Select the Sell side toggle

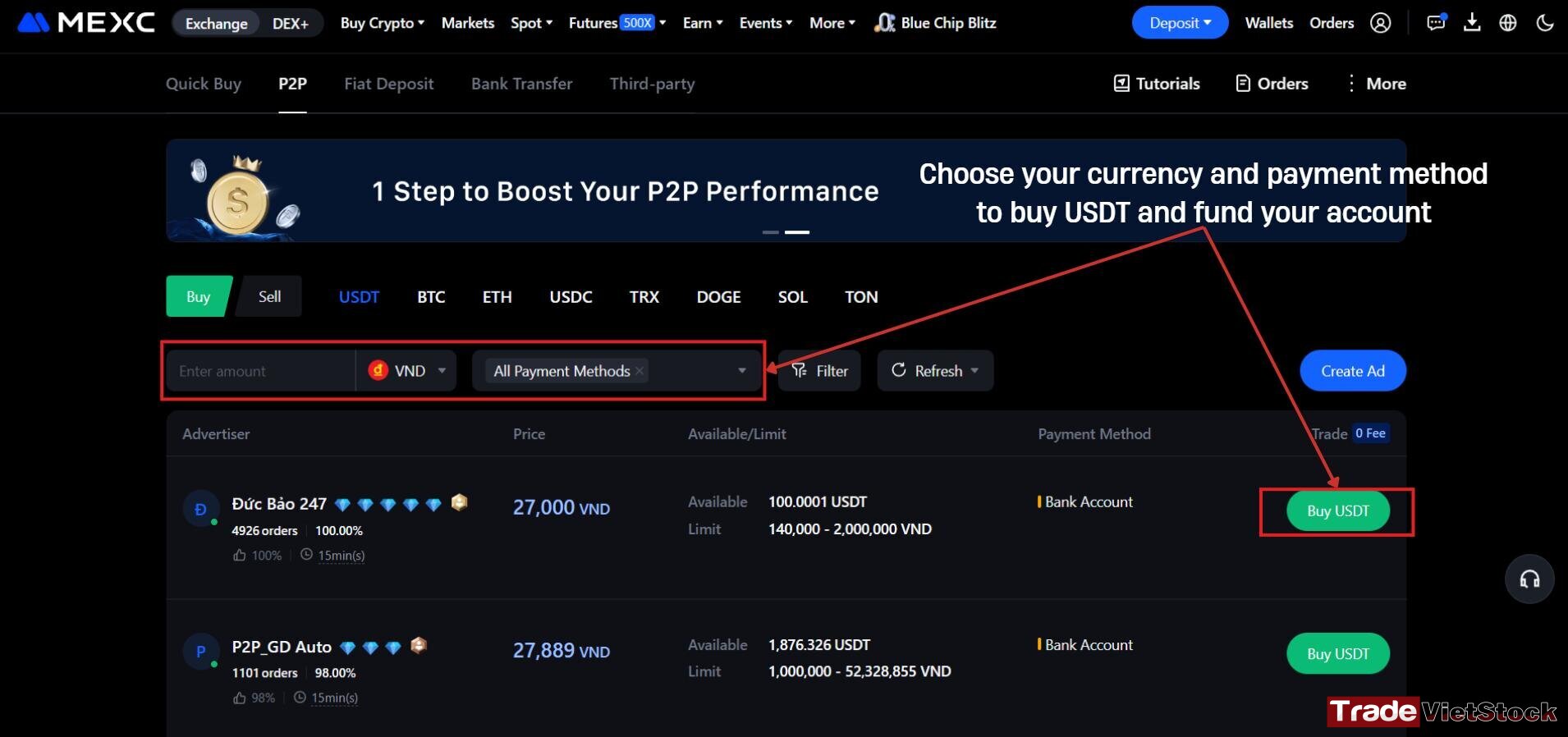[x=269, y=296]
